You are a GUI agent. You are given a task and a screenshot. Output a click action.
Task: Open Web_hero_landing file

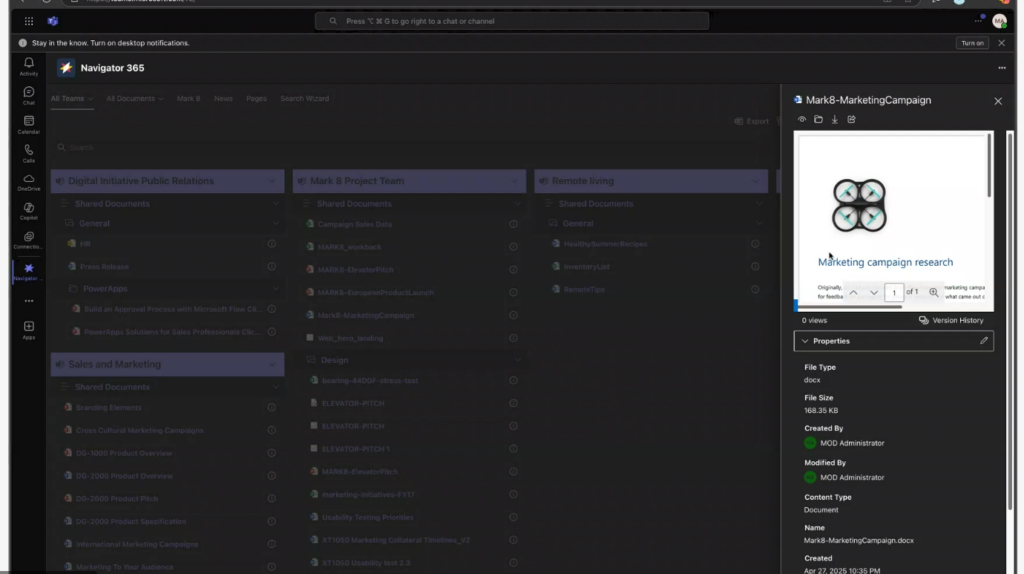(350, 338)
